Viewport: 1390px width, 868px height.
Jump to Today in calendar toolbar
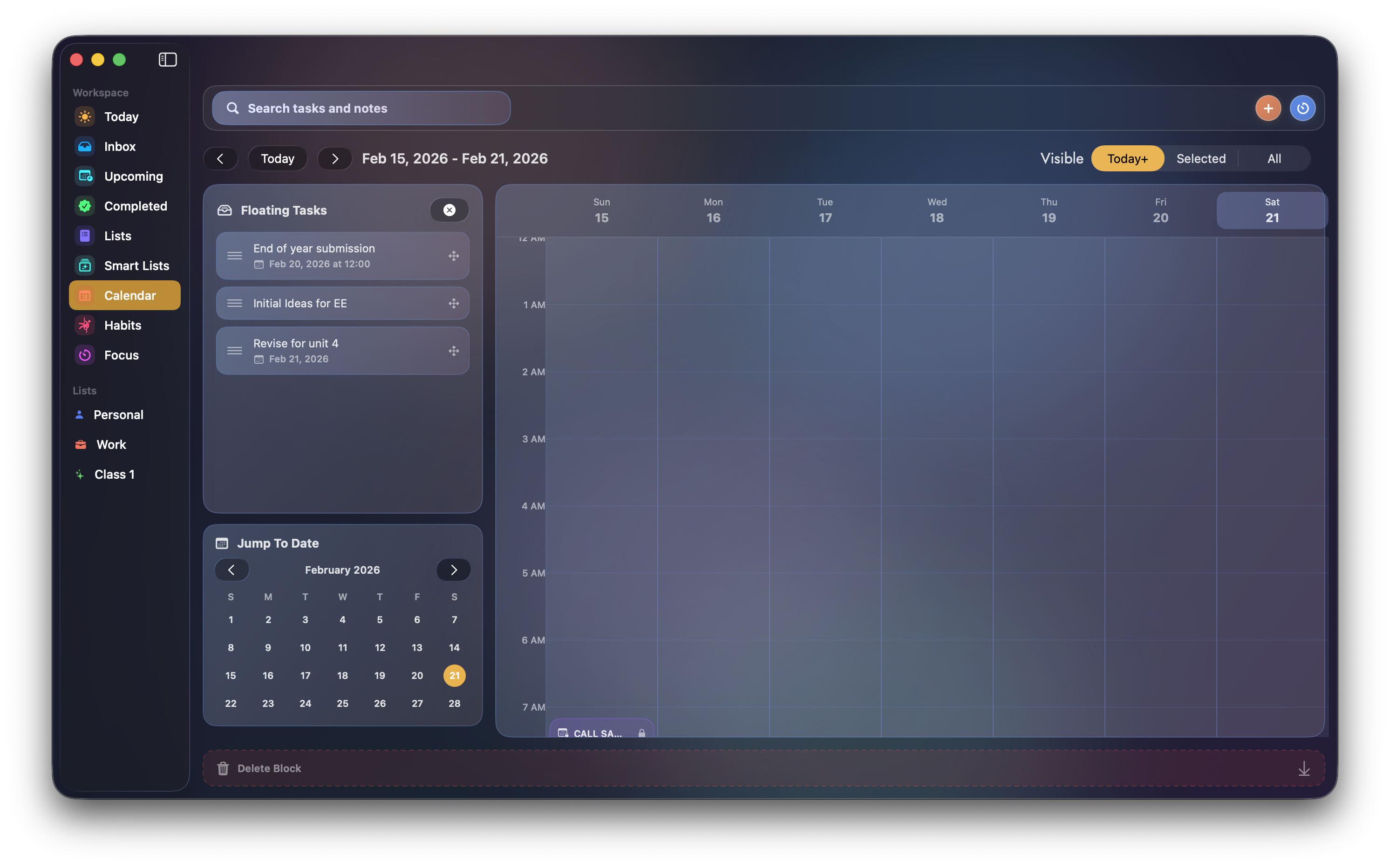(x=277, y=158)
